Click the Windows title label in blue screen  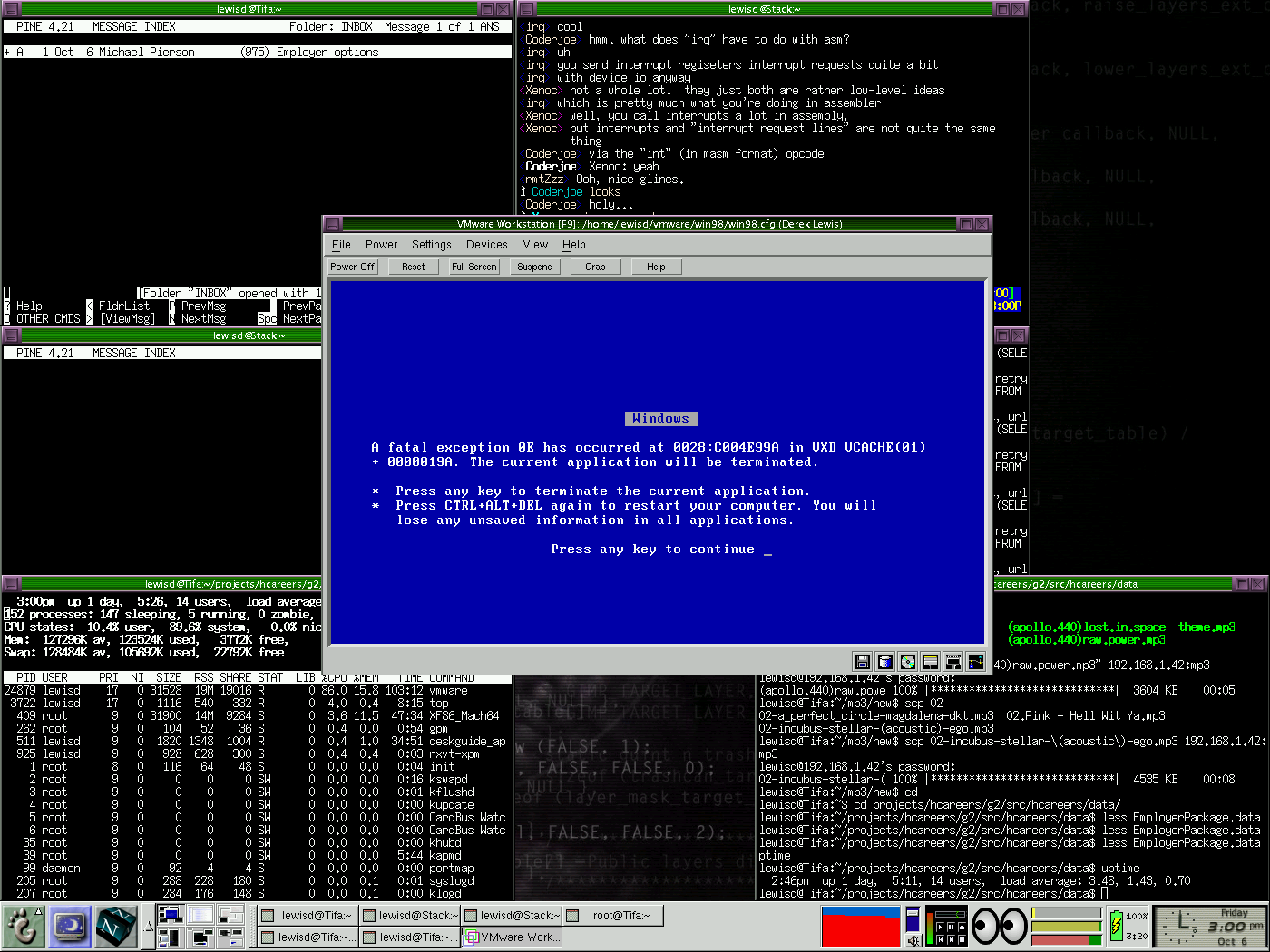(661, 418)
